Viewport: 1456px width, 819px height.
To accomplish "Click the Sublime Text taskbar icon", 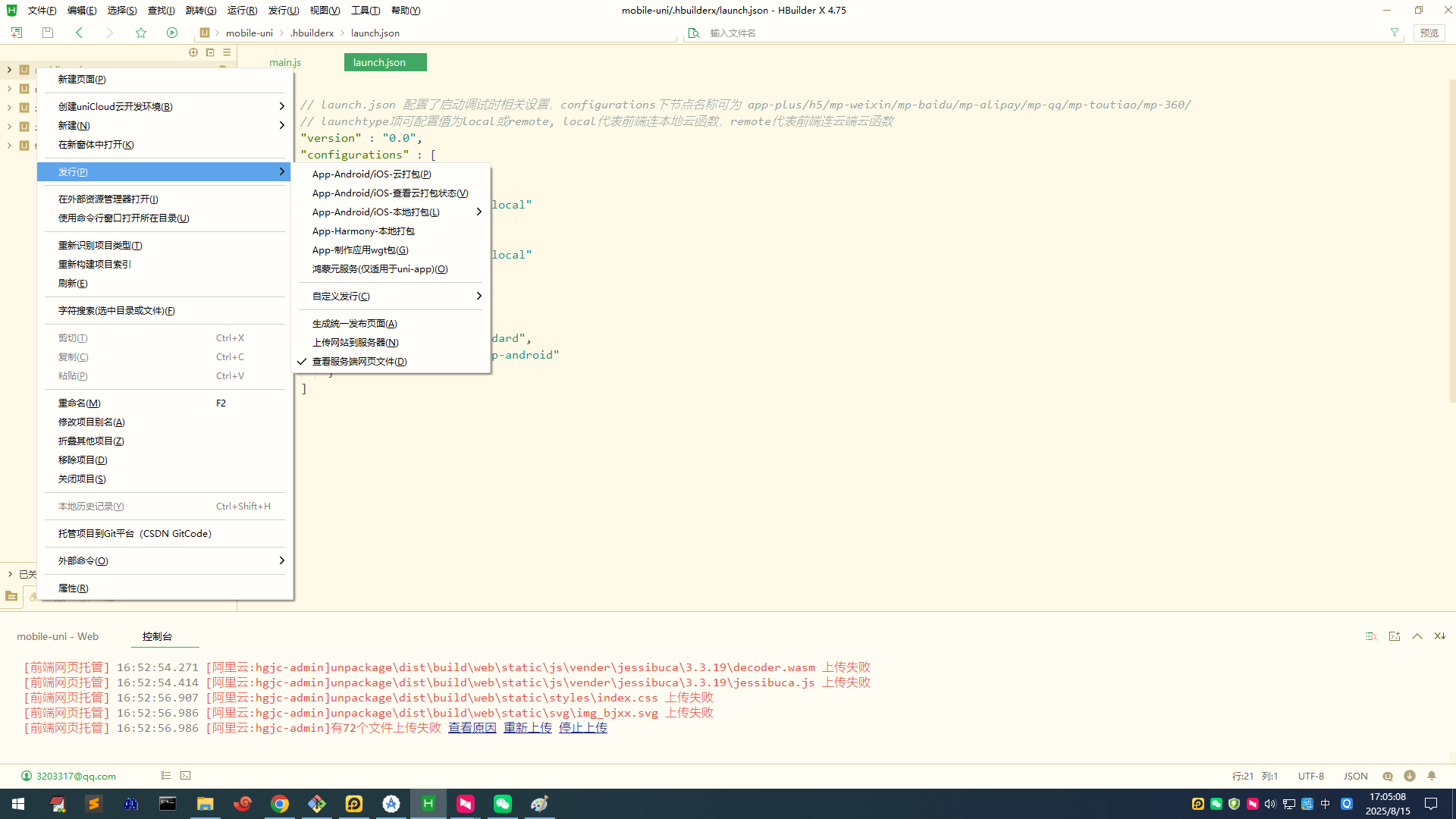I will pyautogui.click(x=94, y=804).
